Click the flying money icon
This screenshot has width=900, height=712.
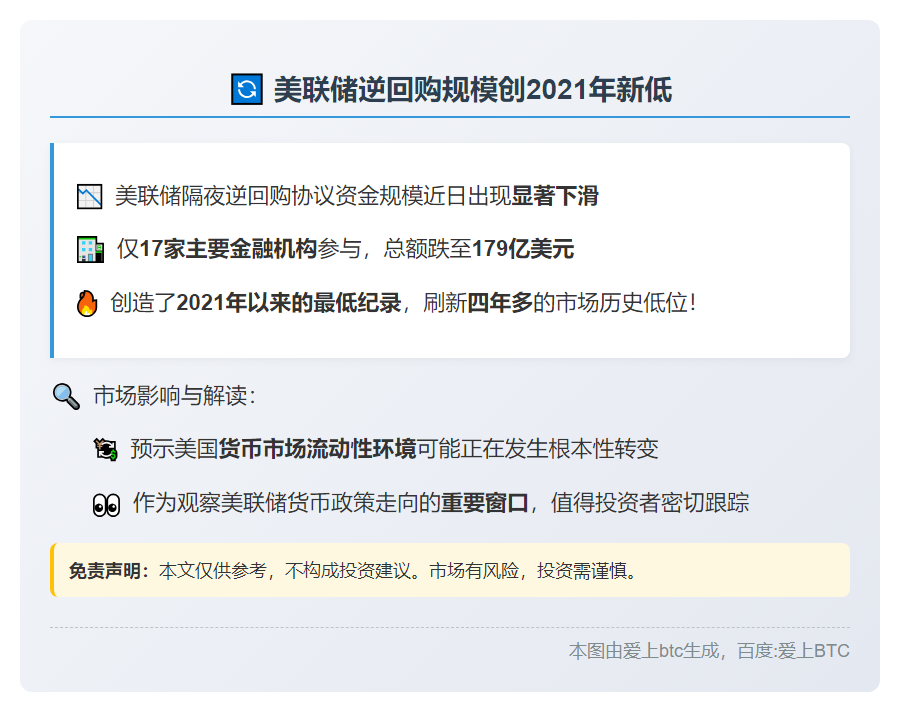(105, 447)
